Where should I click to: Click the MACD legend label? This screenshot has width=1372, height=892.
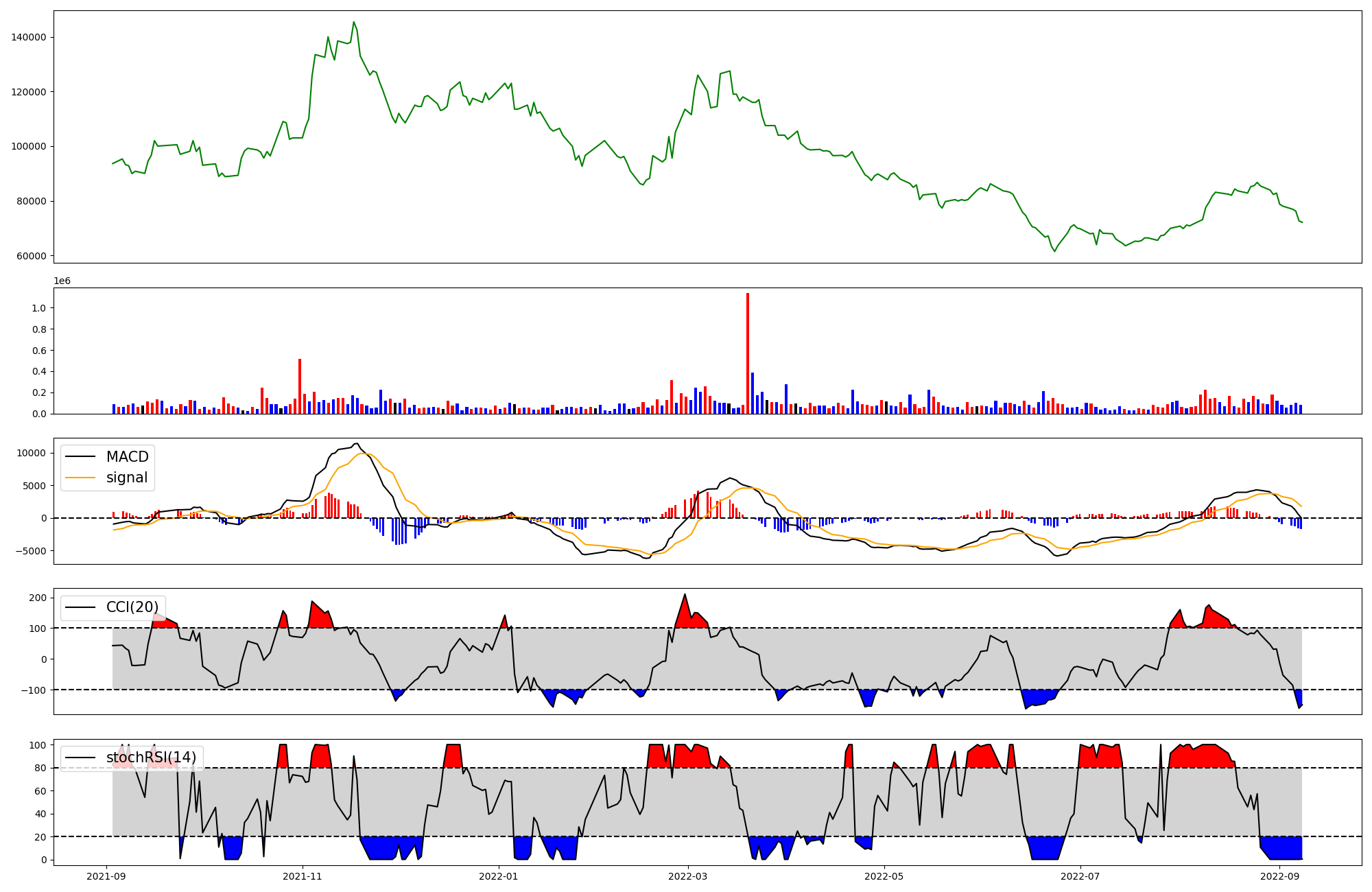[x=127, y=457]
